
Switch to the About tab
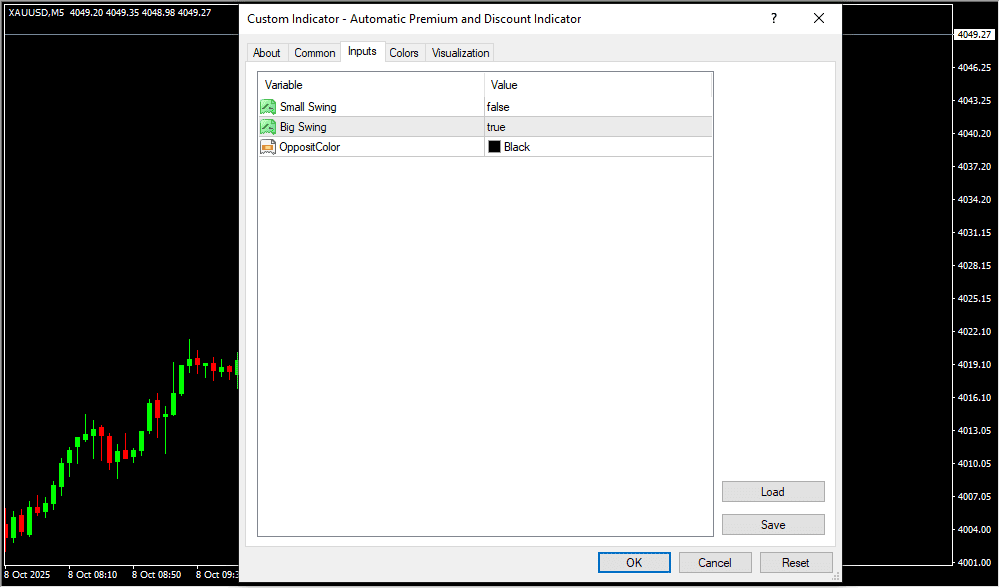(x=267, y=53)
